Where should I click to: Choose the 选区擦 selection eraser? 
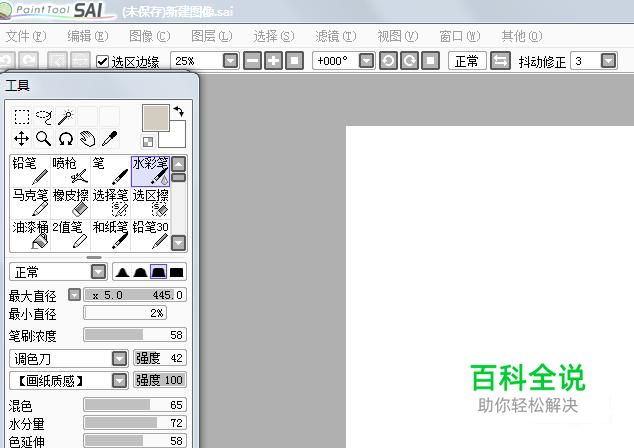(150, 202)
